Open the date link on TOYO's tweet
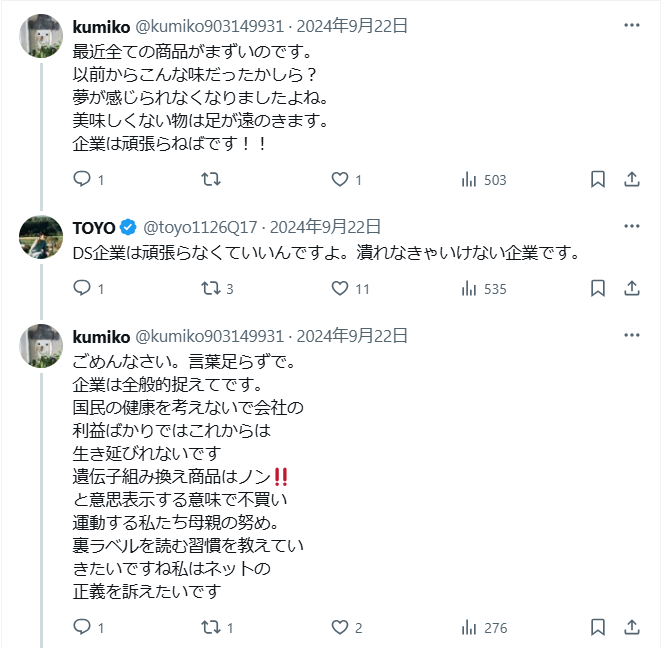The width and height of the screenshot is (667, 648). click(325, 227)
